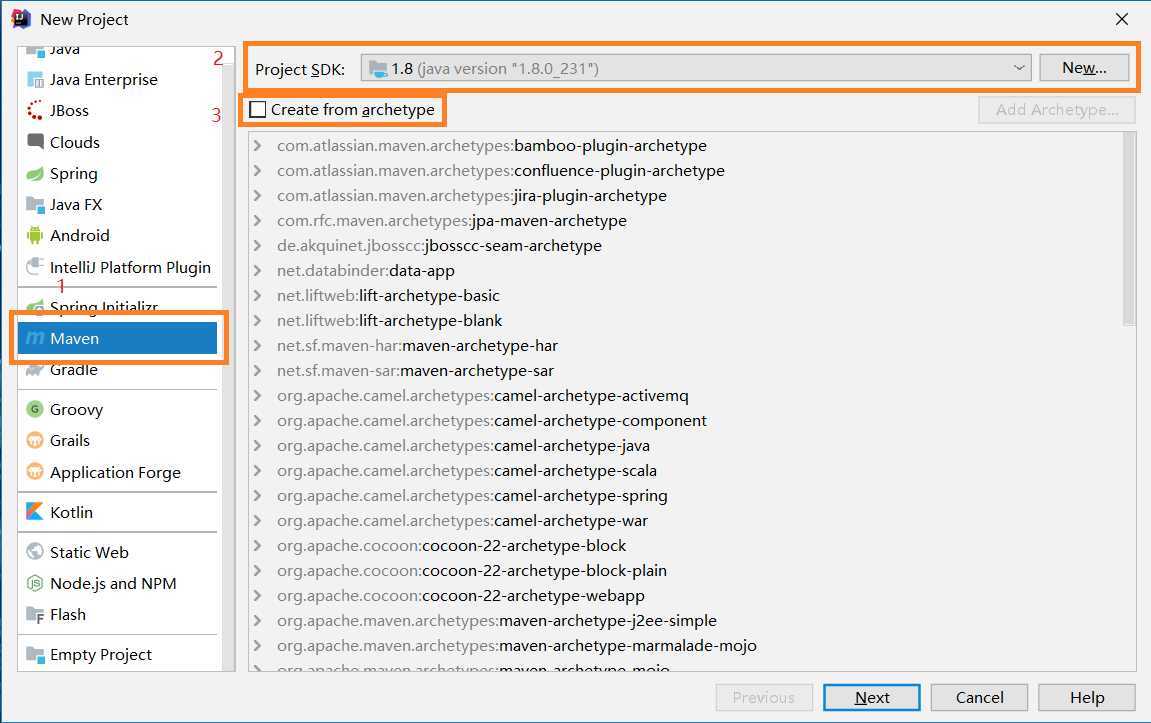The height and width of the screenshot is (723, 1151).
Task: Click the Static Web globe icon
Action: [x=35, y=552]
